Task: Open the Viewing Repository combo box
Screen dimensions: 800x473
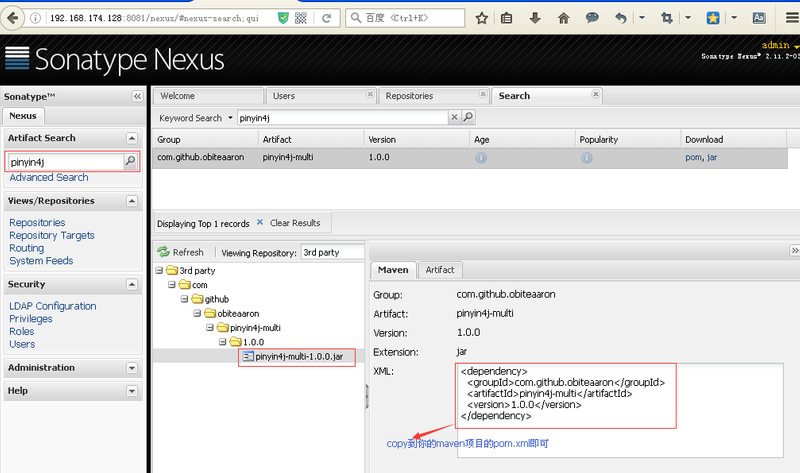Action: tap(332, 252)
